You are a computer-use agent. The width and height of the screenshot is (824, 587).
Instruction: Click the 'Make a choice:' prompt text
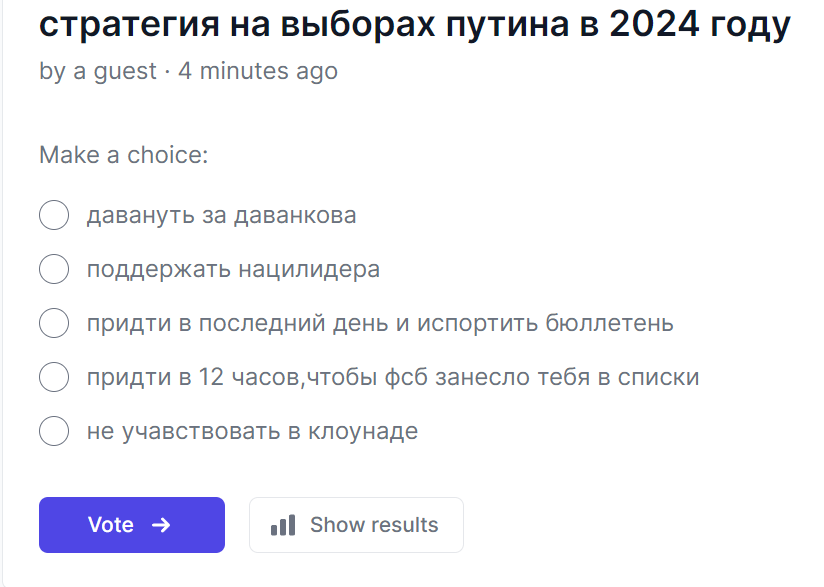tap(123, 155)
